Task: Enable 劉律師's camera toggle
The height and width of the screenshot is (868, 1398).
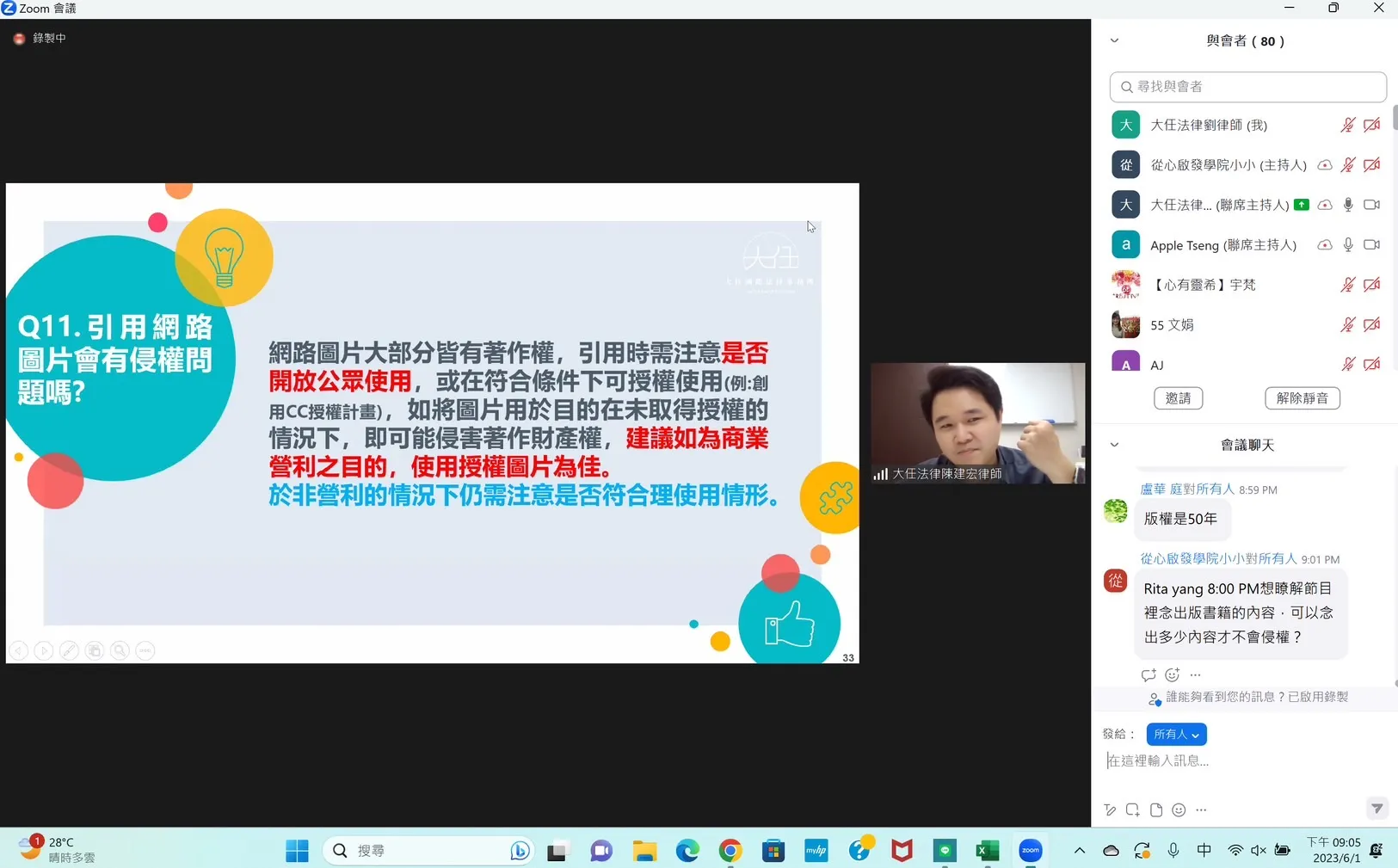Action: click(1370, 124)
